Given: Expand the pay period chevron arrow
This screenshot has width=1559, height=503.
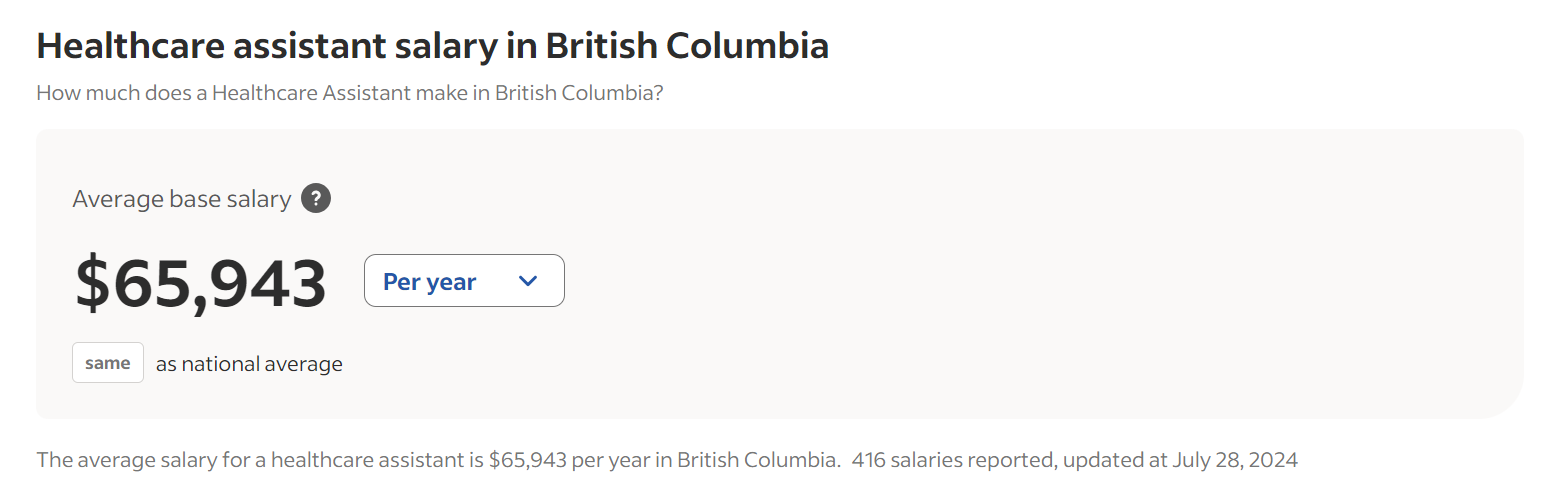Looking at the screenshot, I should click(529, 281).
